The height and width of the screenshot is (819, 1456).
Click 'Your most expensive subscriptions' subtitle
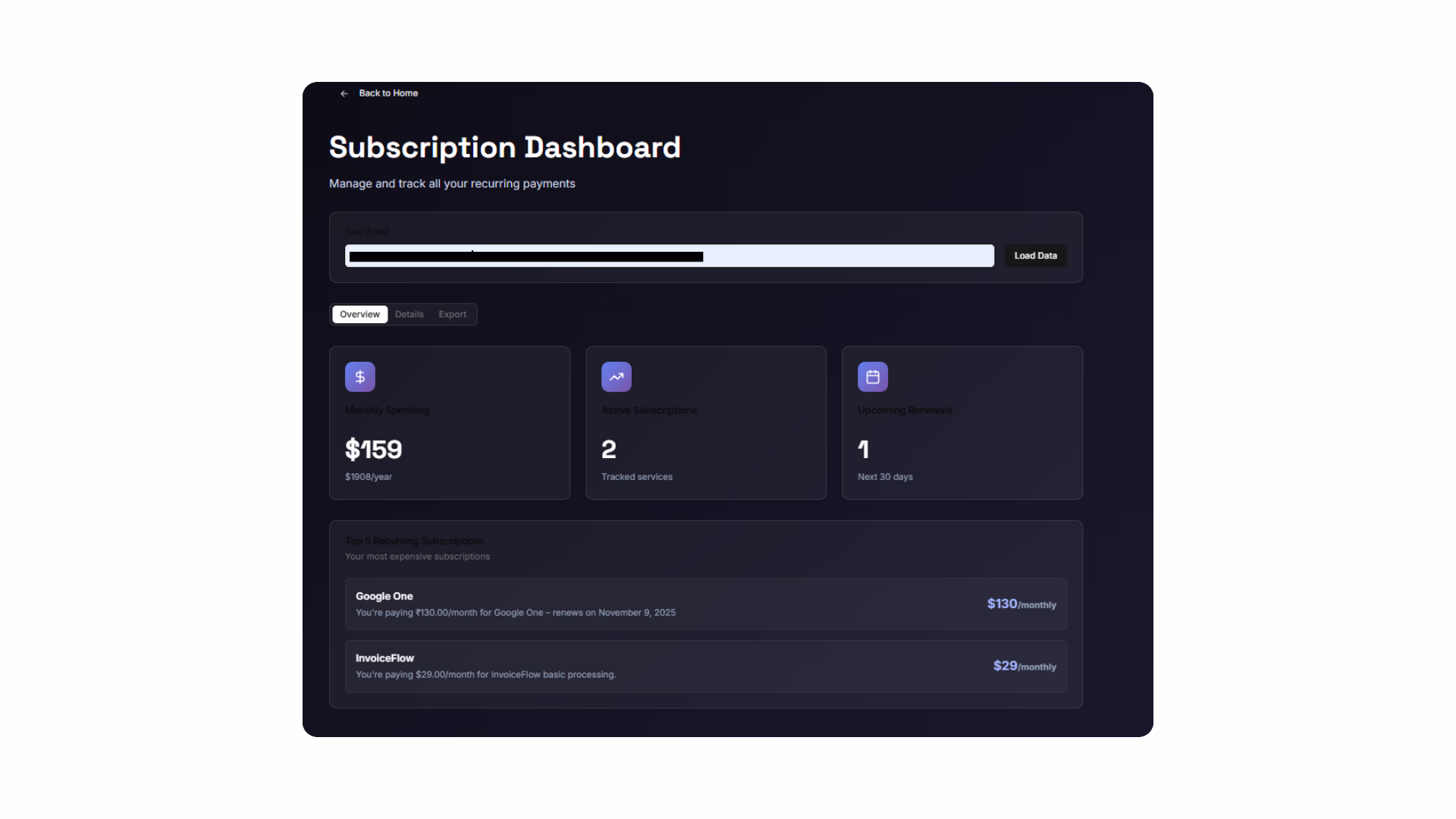tap(417, 557)
